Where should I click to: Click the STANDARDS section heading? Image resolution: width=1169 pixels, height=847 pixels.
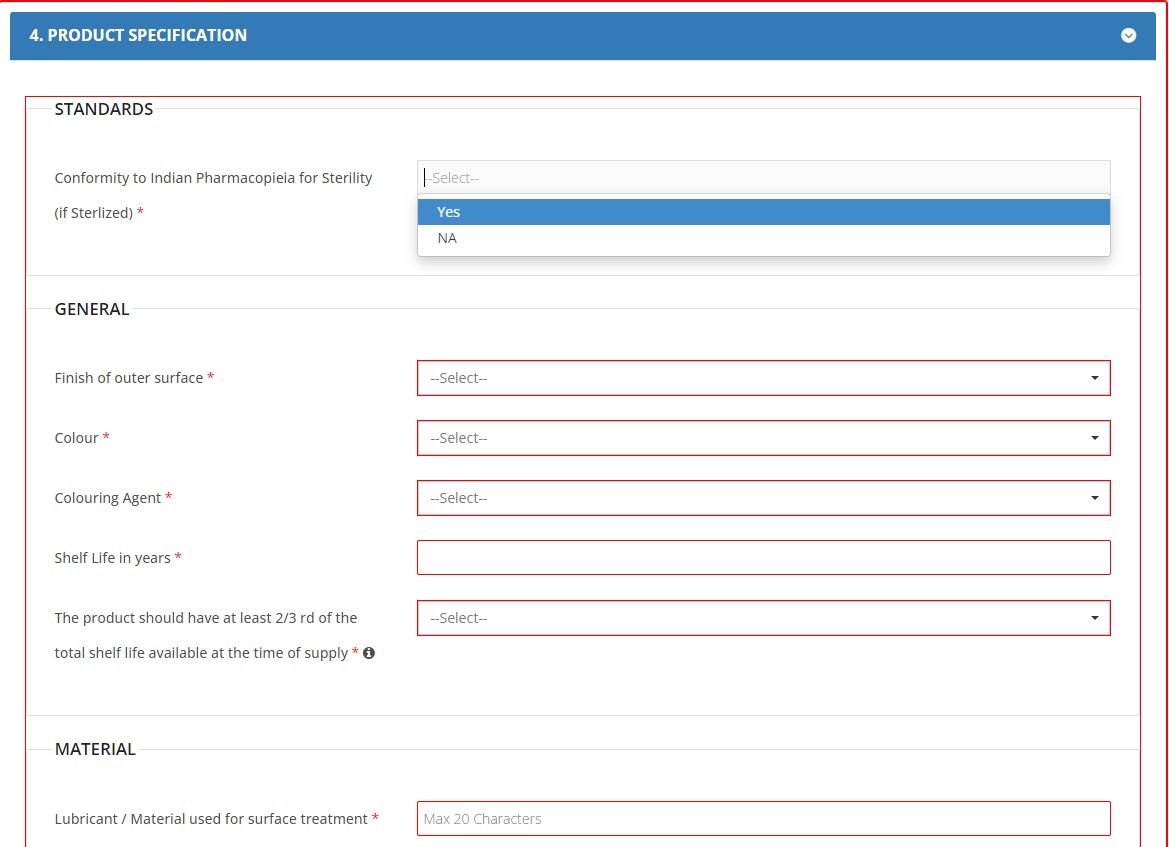point(104,109)
